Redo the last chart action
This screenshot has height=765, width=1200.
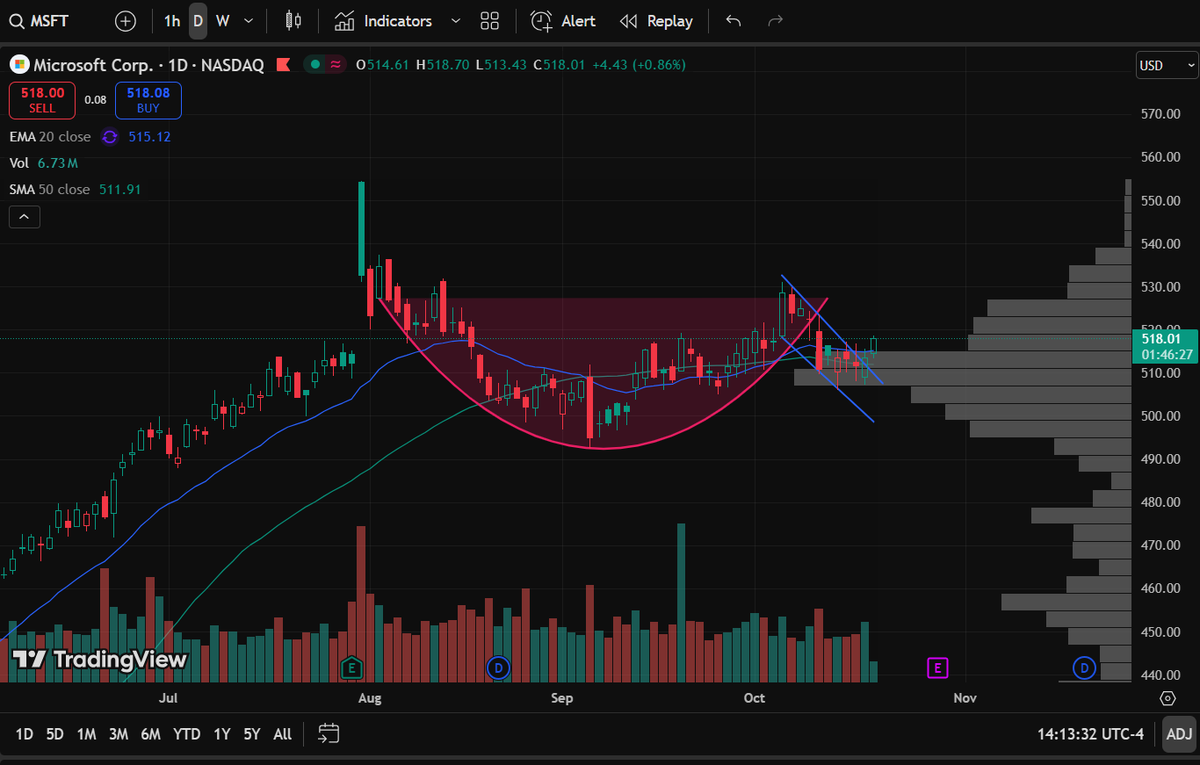[x=775, y=21]
